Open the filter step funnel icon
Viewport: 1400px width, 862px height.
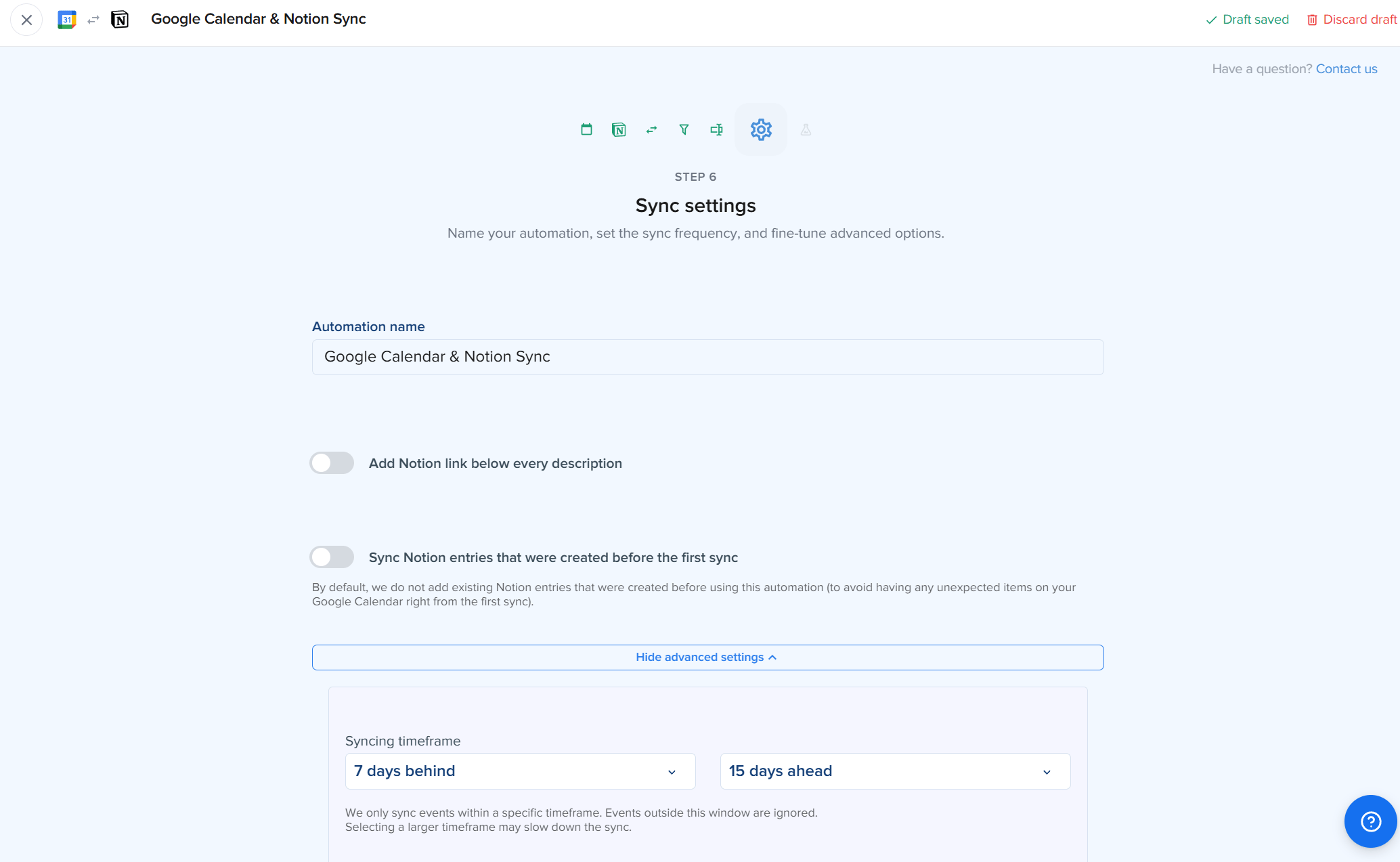point(684,129)
